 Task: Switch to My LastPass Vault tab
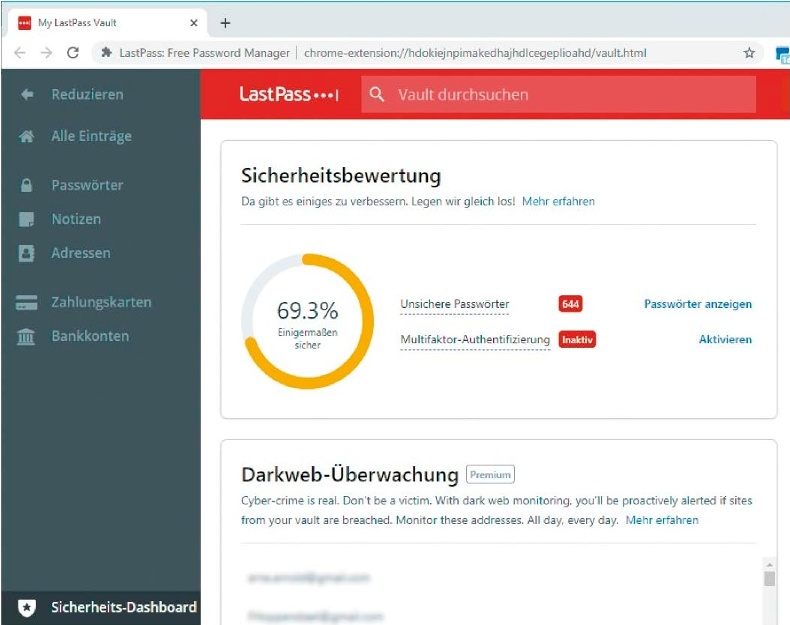(x=107, y=23)
